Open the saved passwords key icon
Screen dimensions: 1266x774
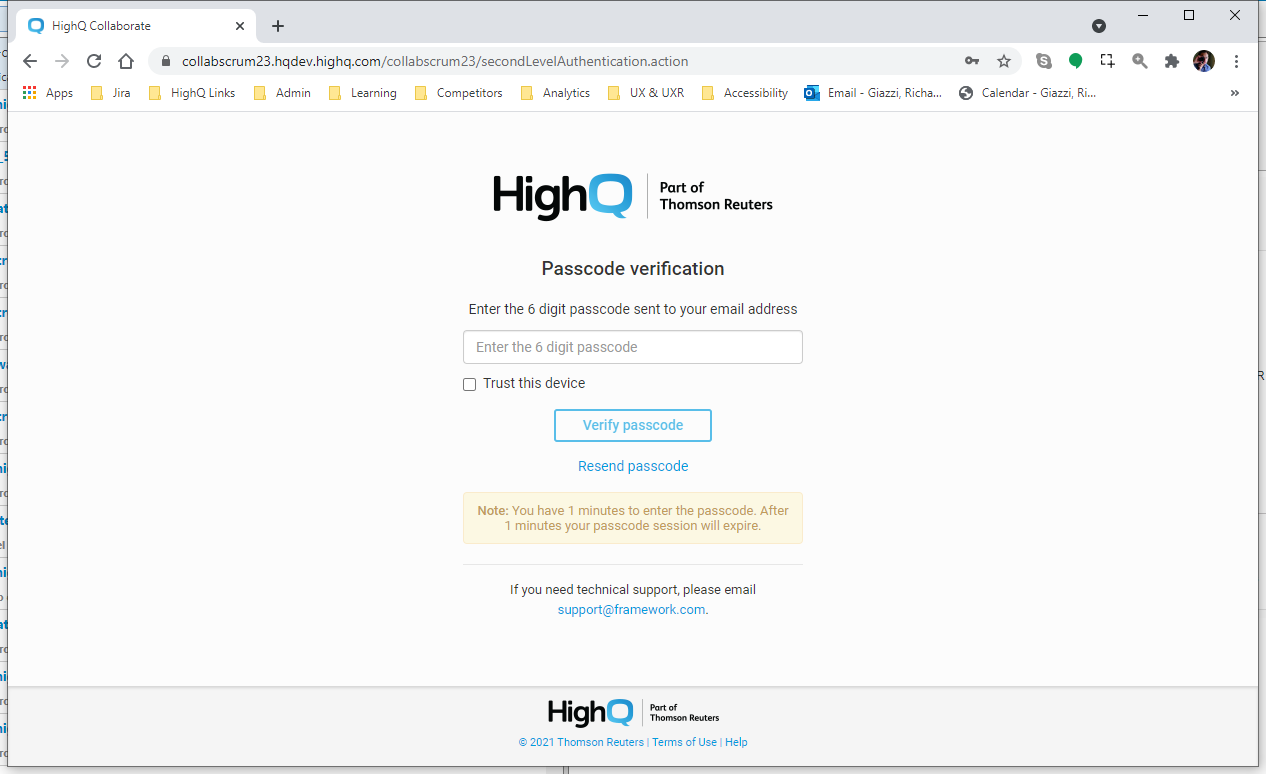coord(972,61)
